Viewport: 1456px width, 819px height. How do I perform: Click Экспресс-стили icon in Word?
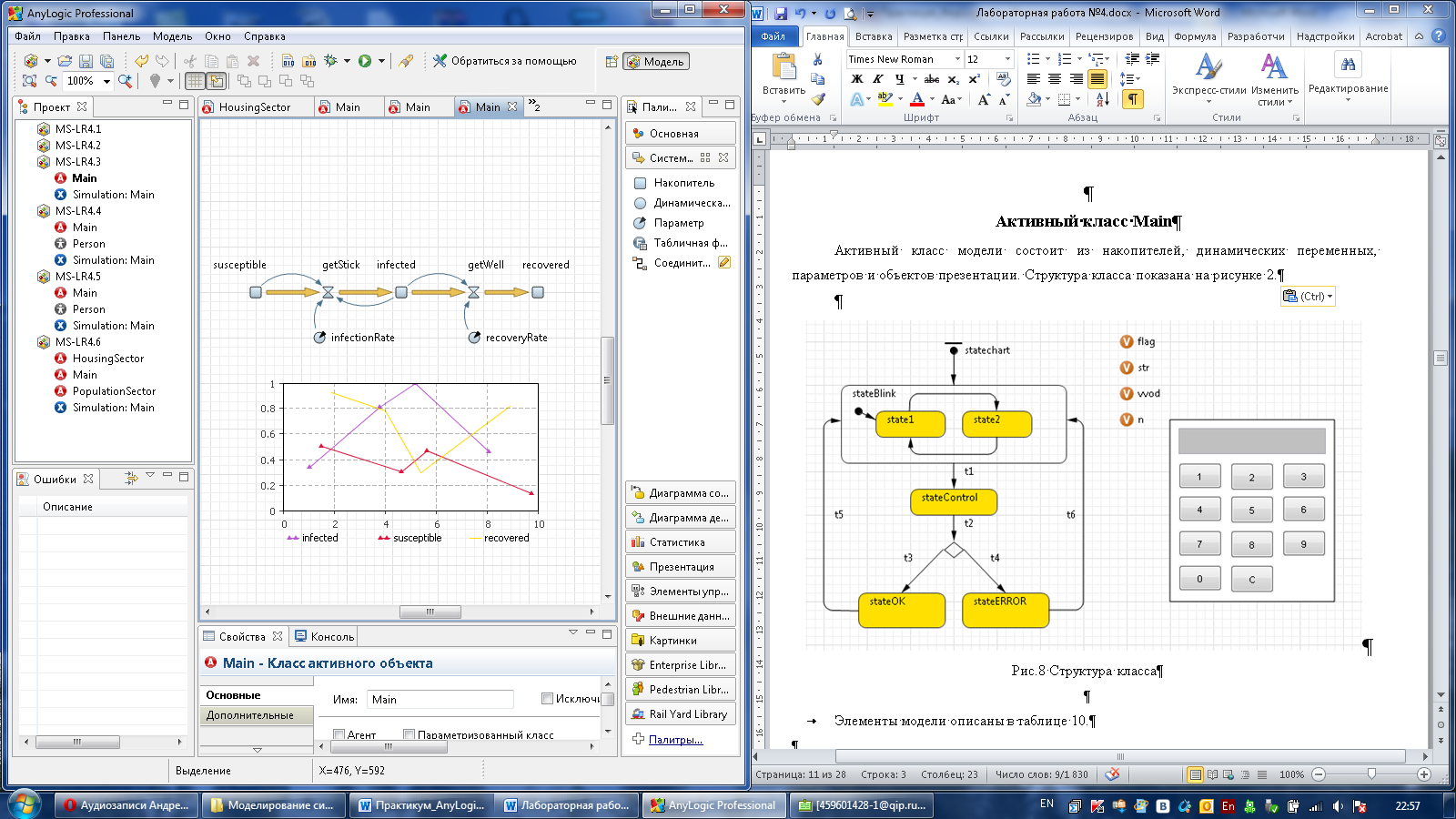(1208, 66)
